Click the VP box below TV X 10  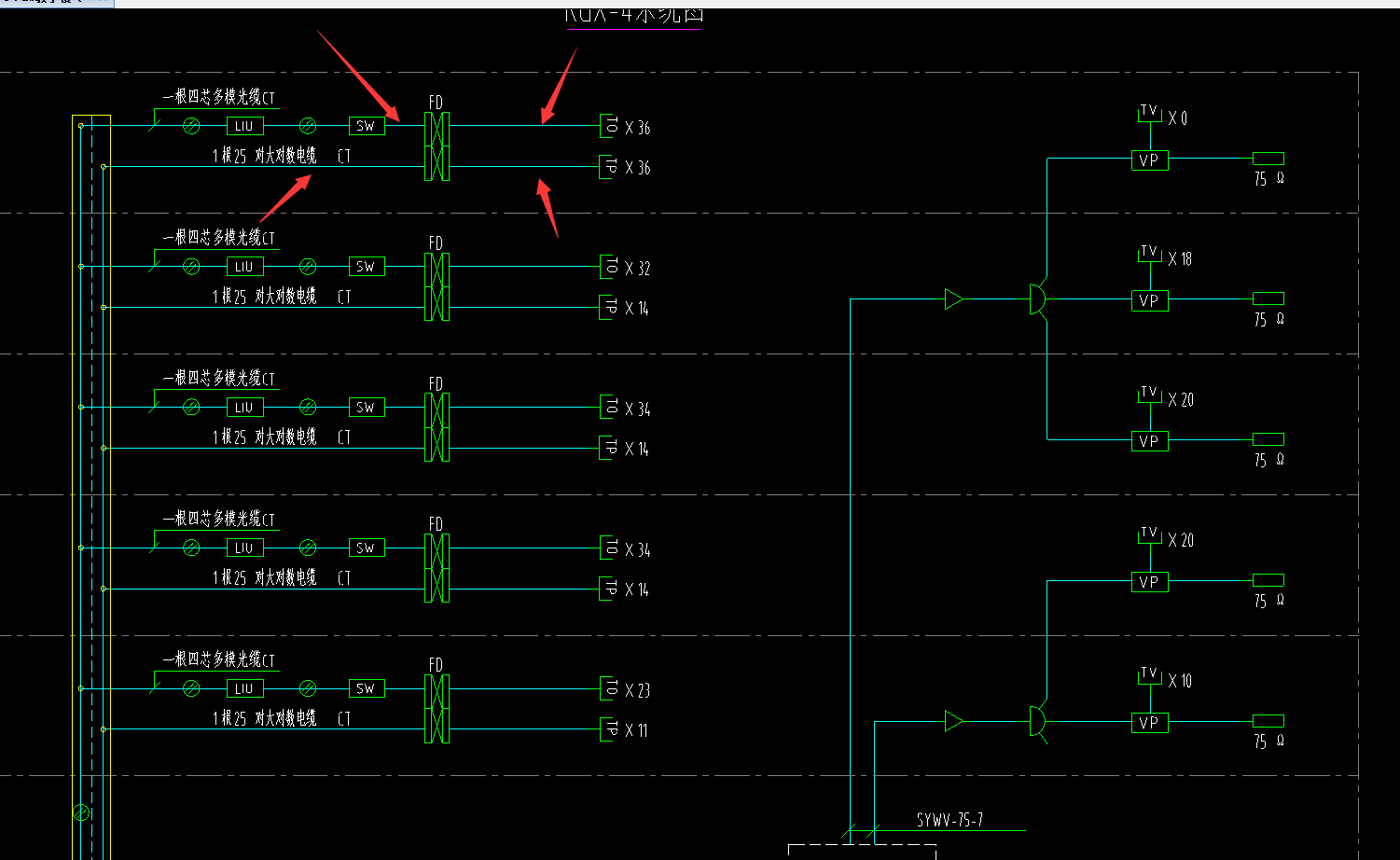point(1149,723)
